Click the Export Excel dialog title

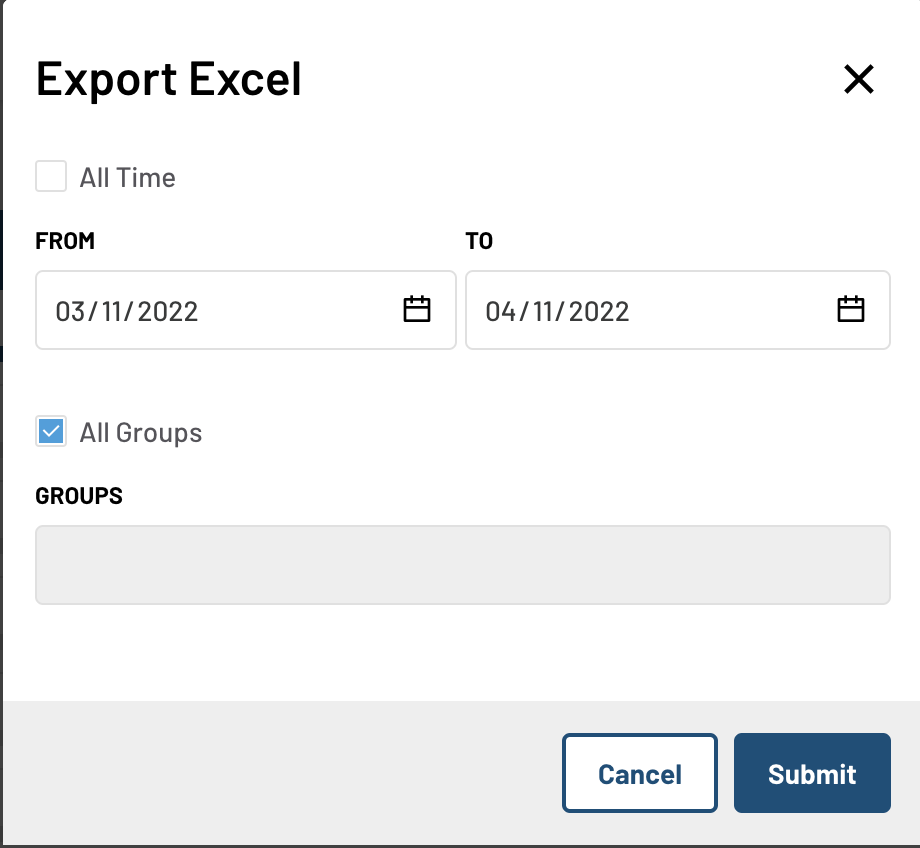tap(169, 79)
